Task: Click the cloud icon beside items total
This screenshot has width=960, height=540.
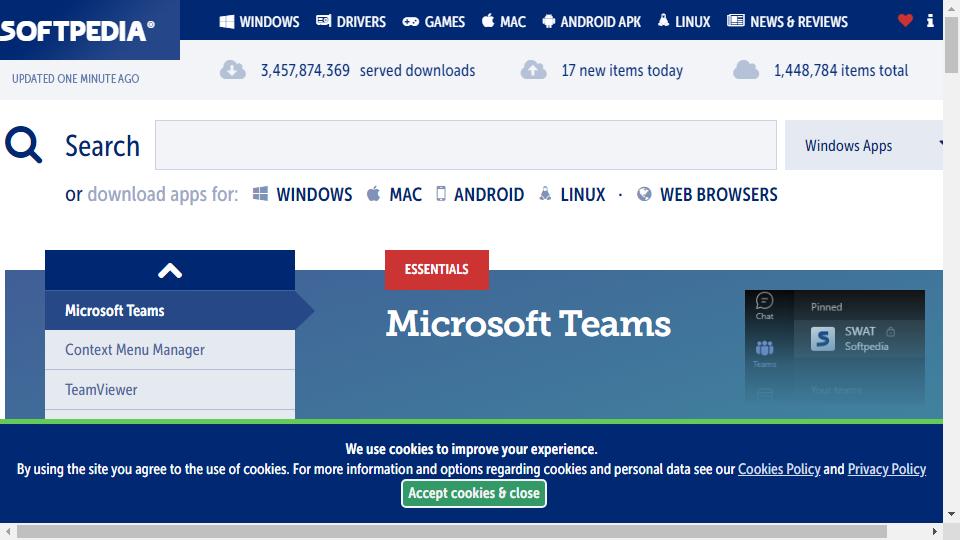Action: tap(746, 70)
